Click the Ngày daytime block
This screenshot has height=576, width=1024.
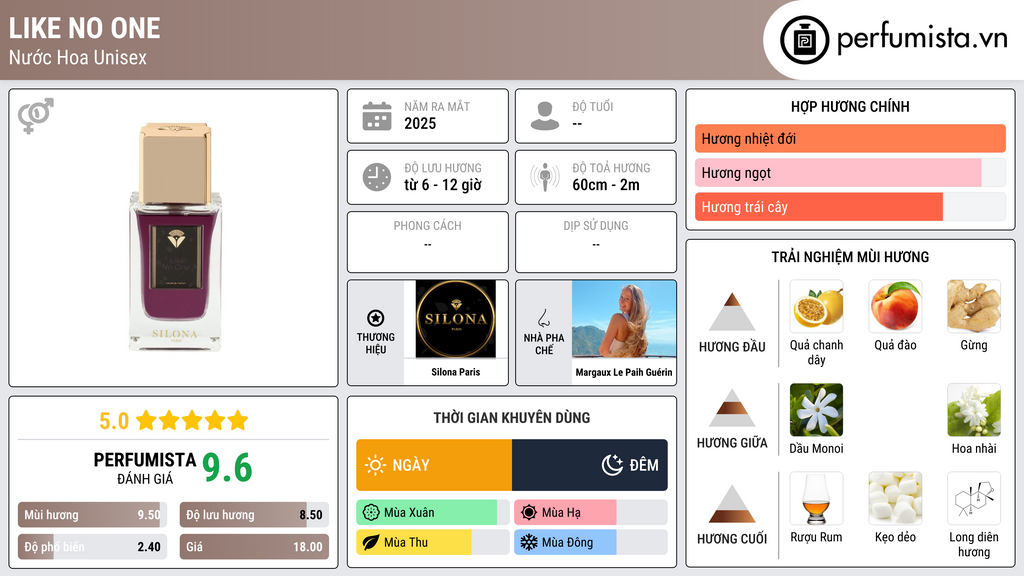pos(434,465)
